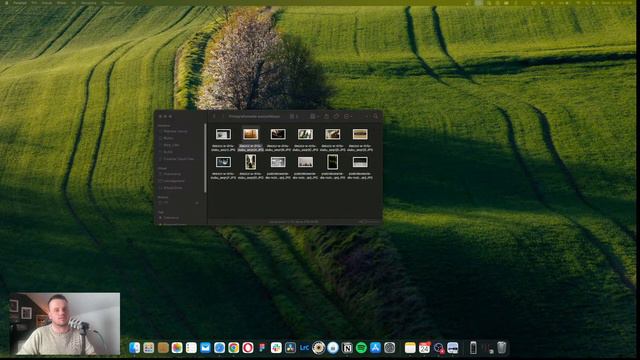Viewport: 640px width, 360px height.
Task: Adjust the icon size slider in Finder status bar
Action: point(369,222)
